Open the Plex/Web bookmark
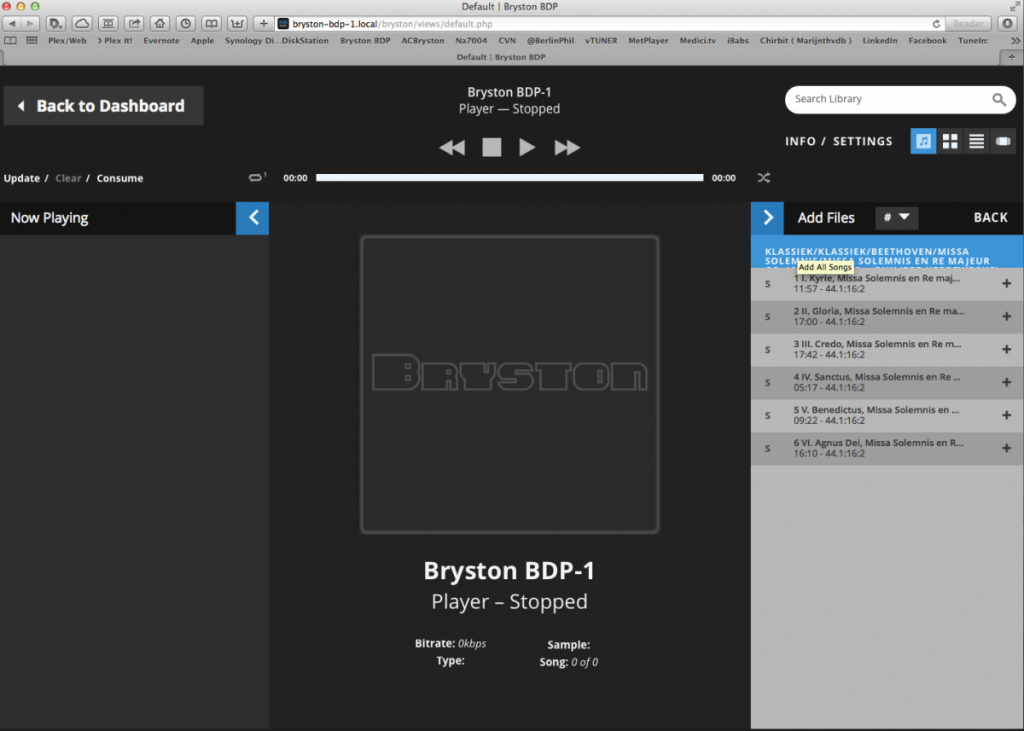The width and height of the screenshot is (1024, 731). click(67, 41)
